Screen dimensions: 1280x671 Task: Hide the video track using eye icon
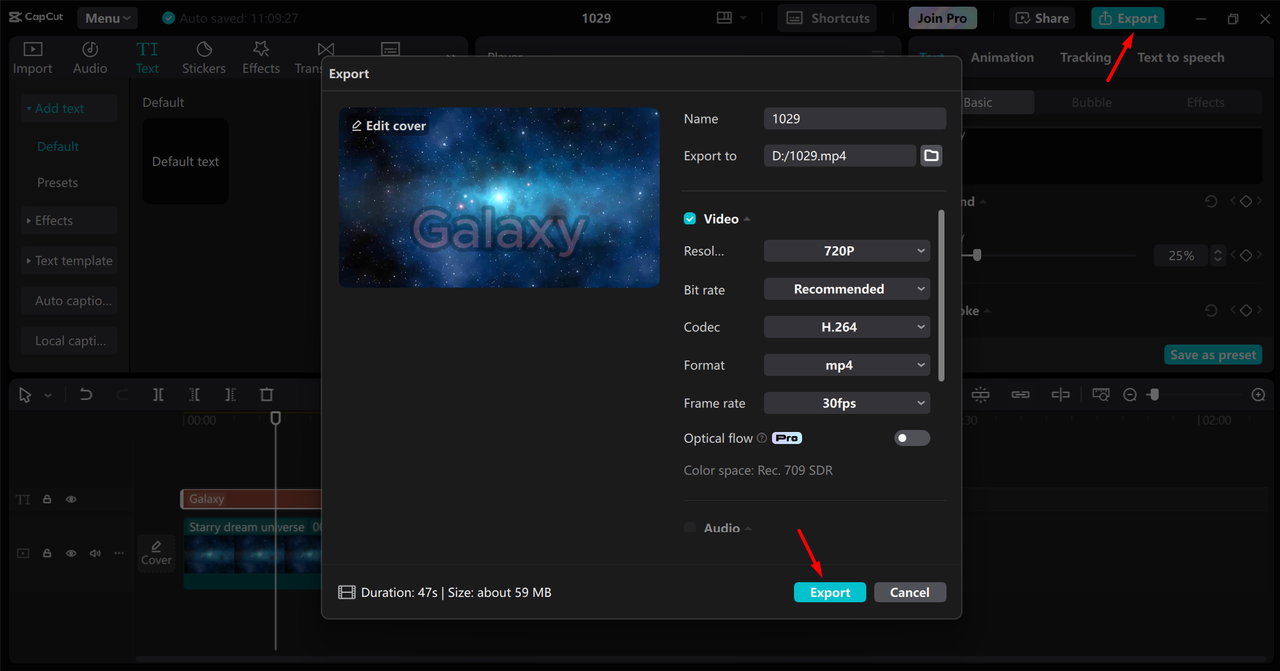tap(71, 553)
